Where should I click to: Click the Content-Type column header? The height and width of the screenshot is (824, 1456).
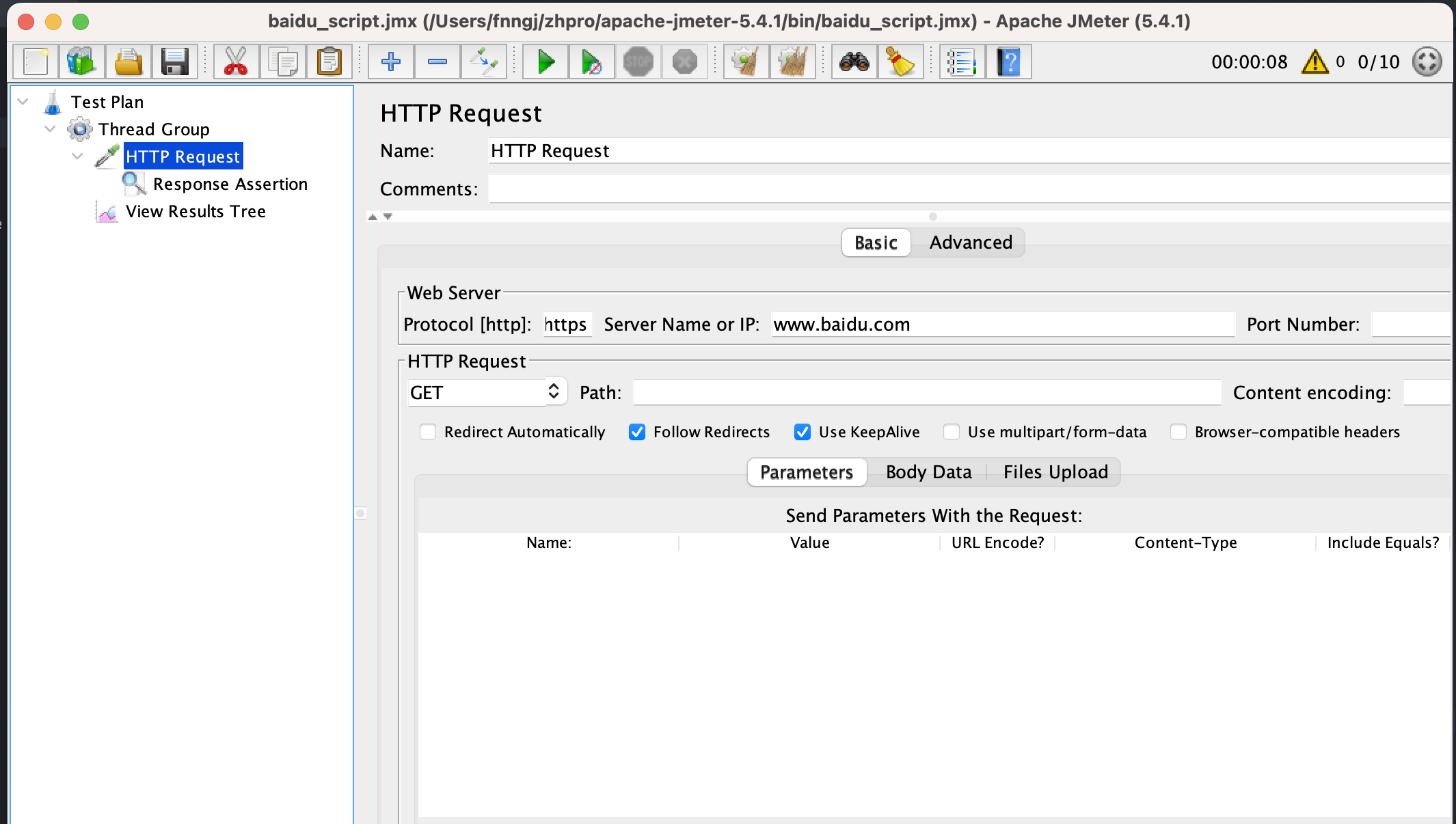[x=1185, y=543]
